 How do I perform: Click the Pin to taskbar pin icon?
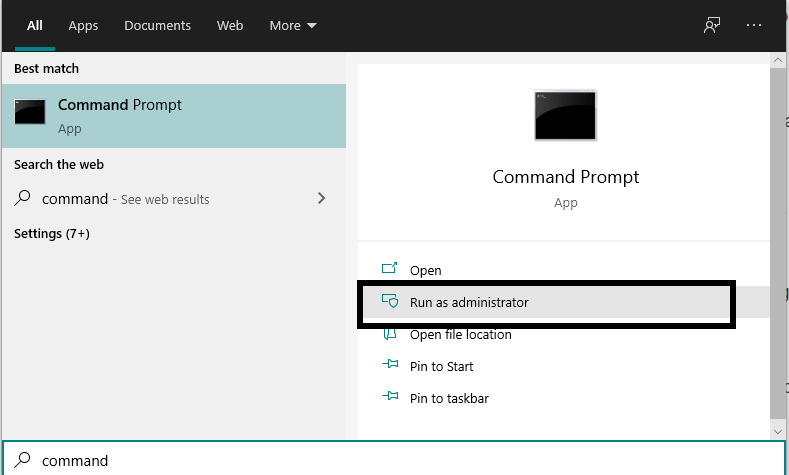click(390, 397)
